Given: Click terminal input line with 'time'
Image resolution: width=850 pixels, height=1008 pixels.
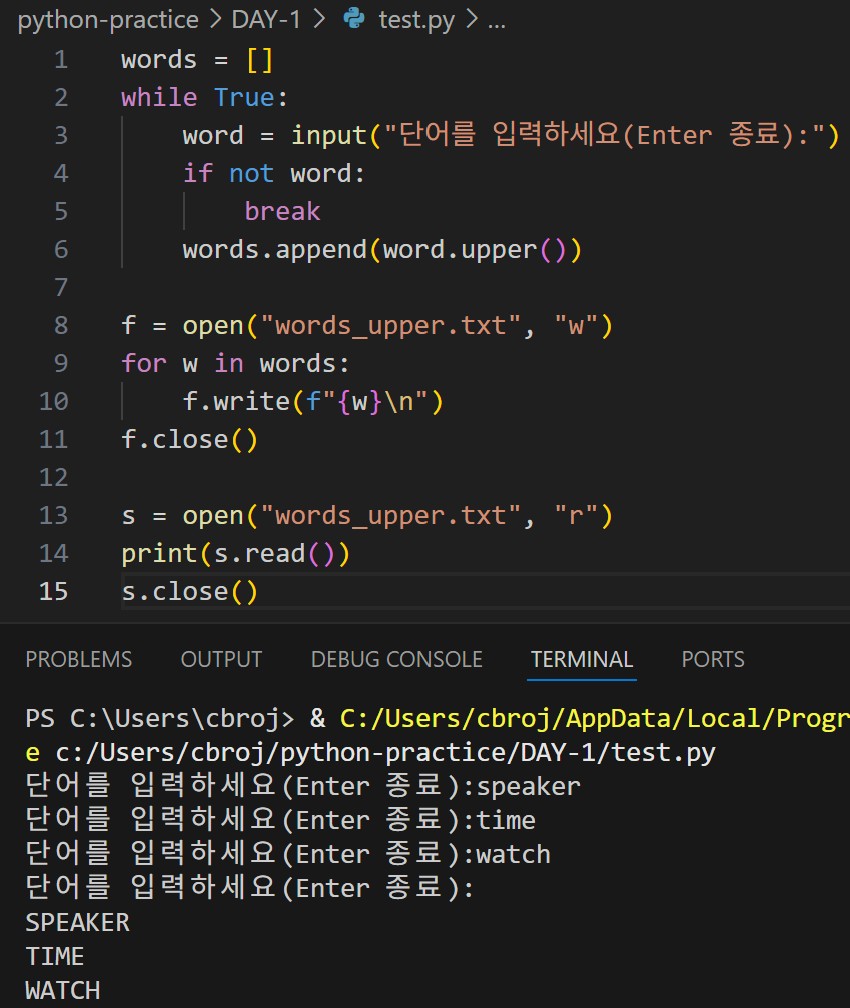Looking at the screenshot, I should (280, 820).
